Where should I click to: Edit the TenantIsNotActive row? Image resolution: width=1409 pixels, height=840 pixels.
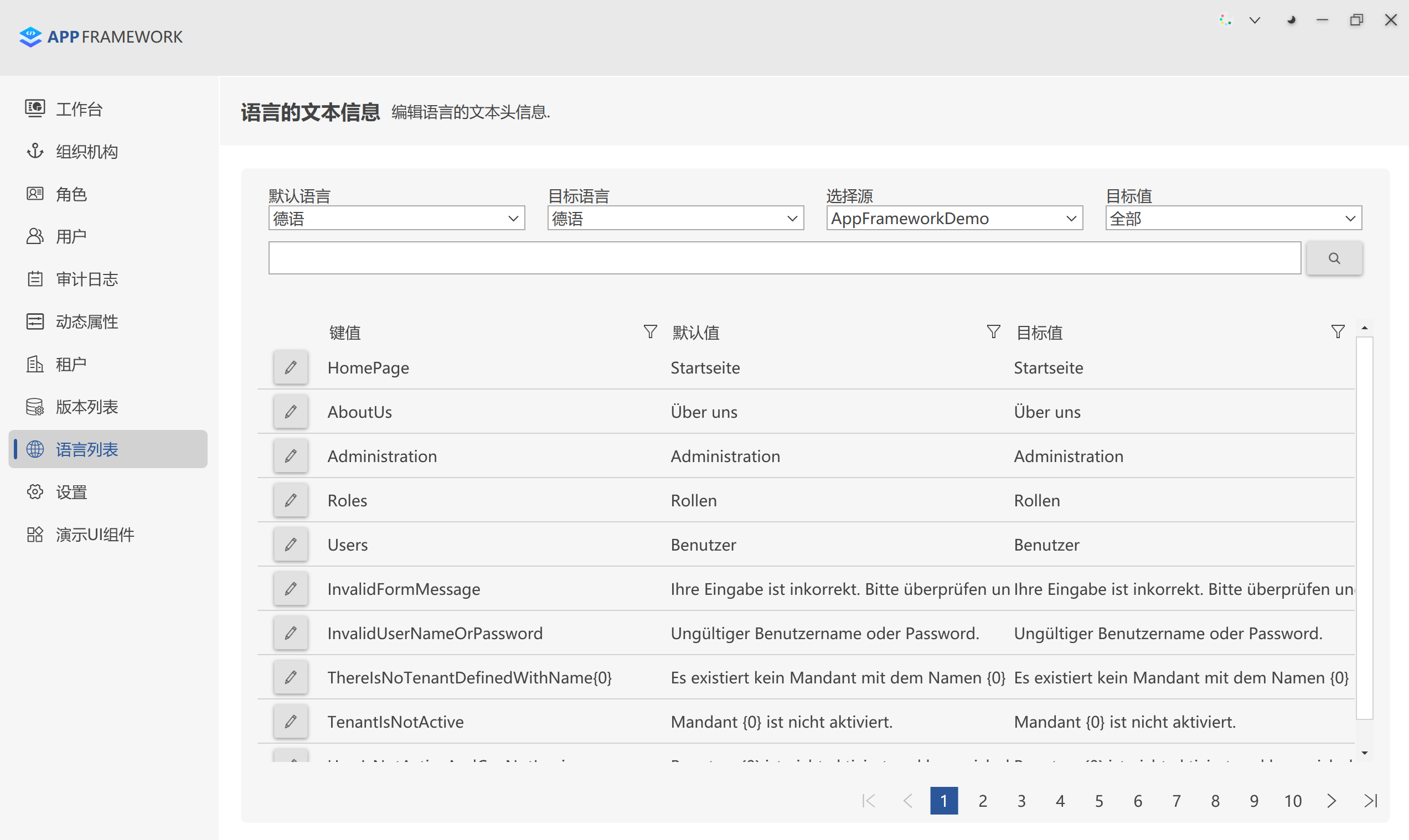pos(291,722)
